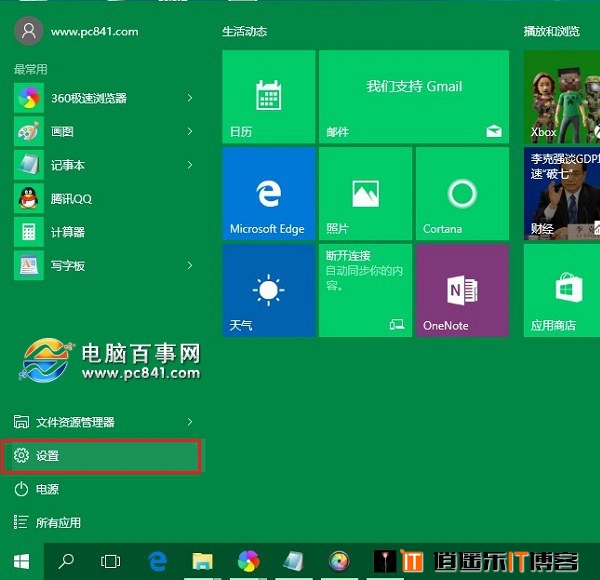This screenshot has width=600, height=580.
Task: Click the user account avatar
Action: [29, 31]
